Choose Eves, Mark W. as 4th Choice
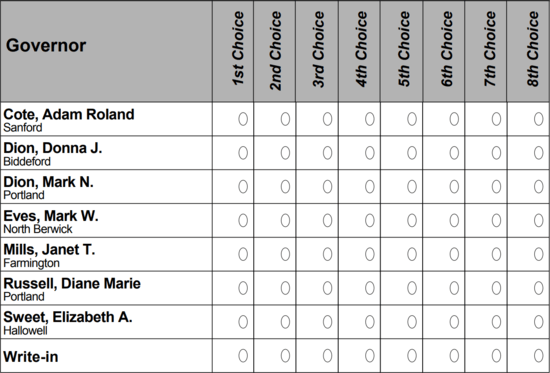Screen dimensions: 550x373 (x=370, y=220)
